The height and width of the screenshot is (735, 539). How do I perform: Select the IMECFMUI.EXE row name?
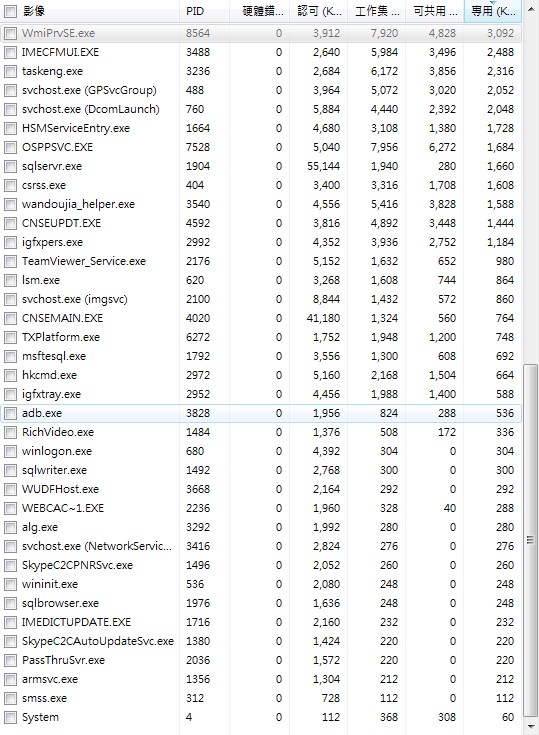point(60,52)
